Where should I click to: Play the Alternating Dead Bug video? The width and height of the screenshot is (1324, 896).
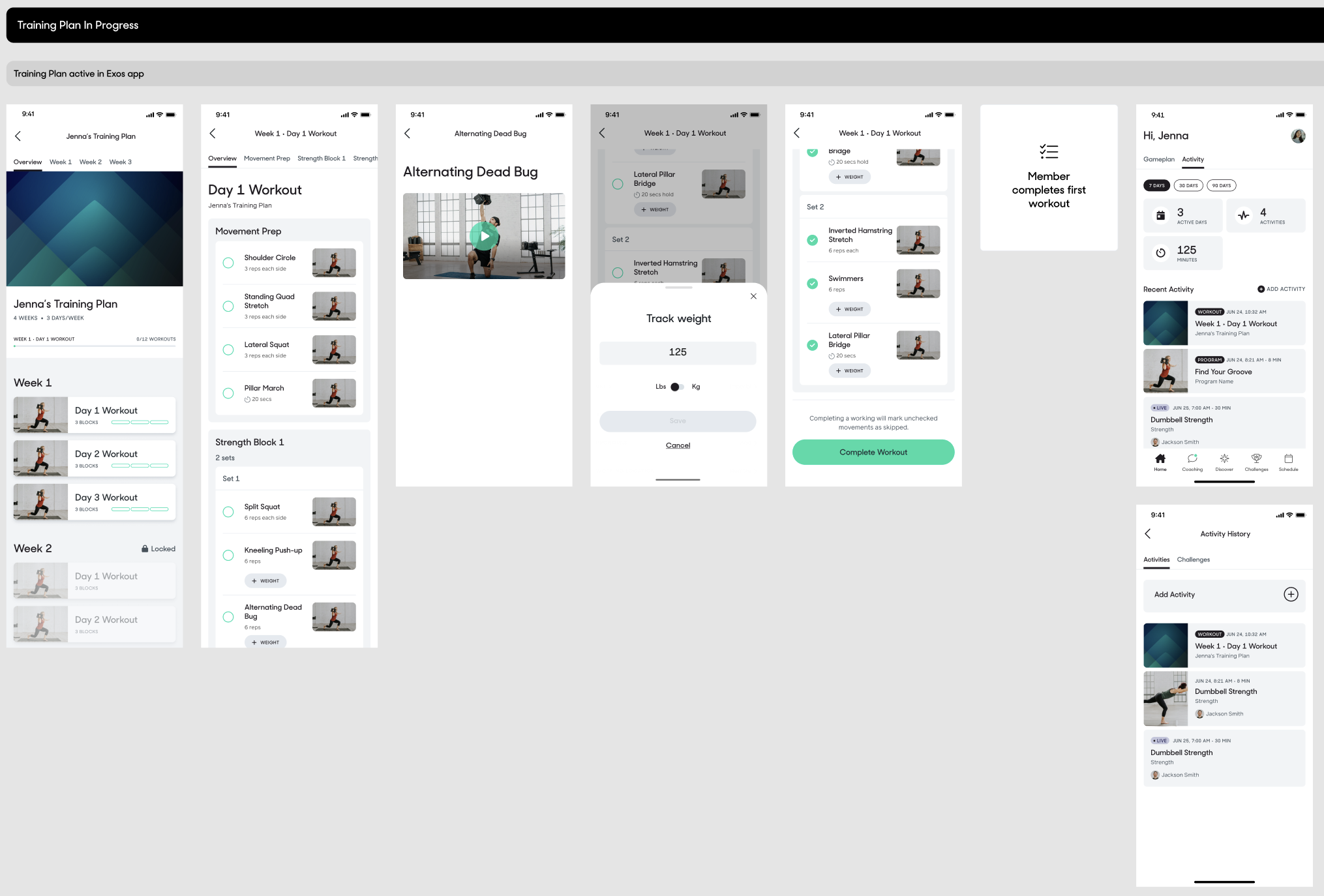484,236
